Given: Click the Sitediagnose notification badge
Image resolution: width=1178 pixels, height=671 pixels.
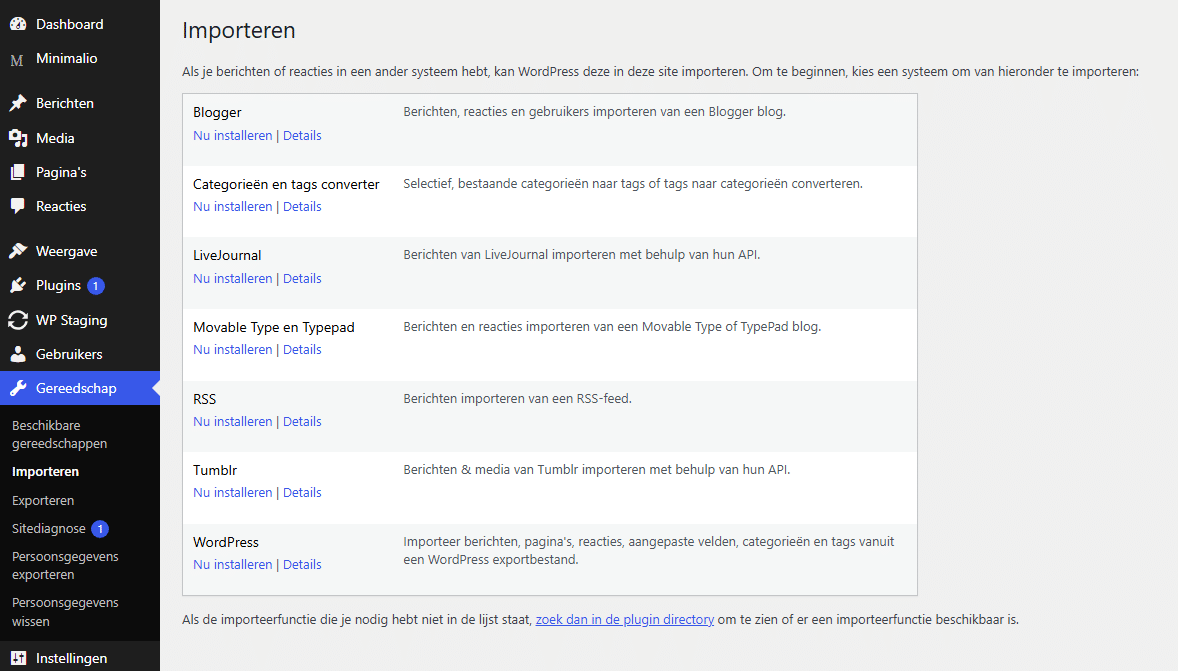Looking at the screenshot, I should [x=100, y=529].
